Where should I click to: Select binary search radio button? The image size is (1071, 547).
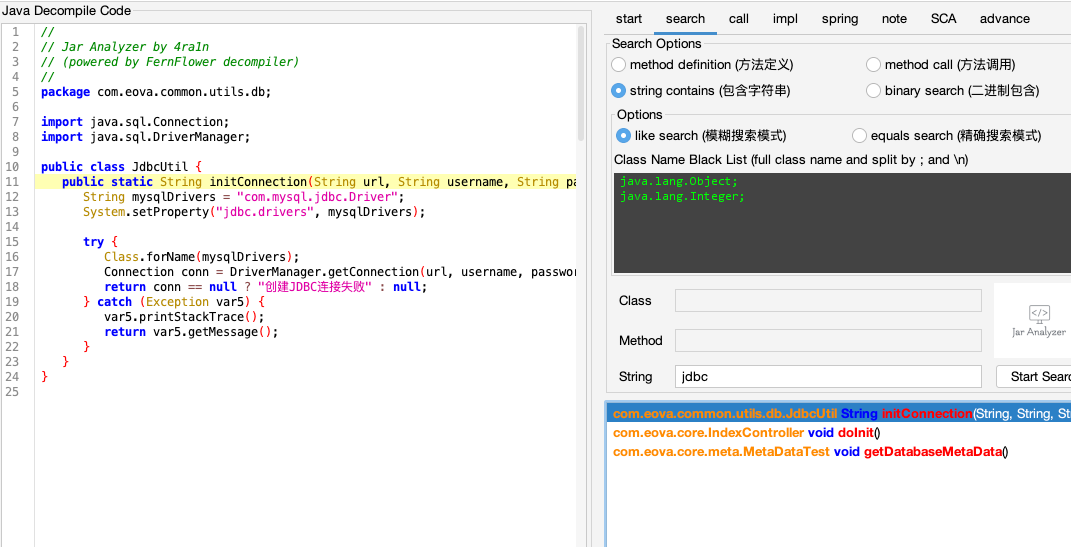pos(874,90)
